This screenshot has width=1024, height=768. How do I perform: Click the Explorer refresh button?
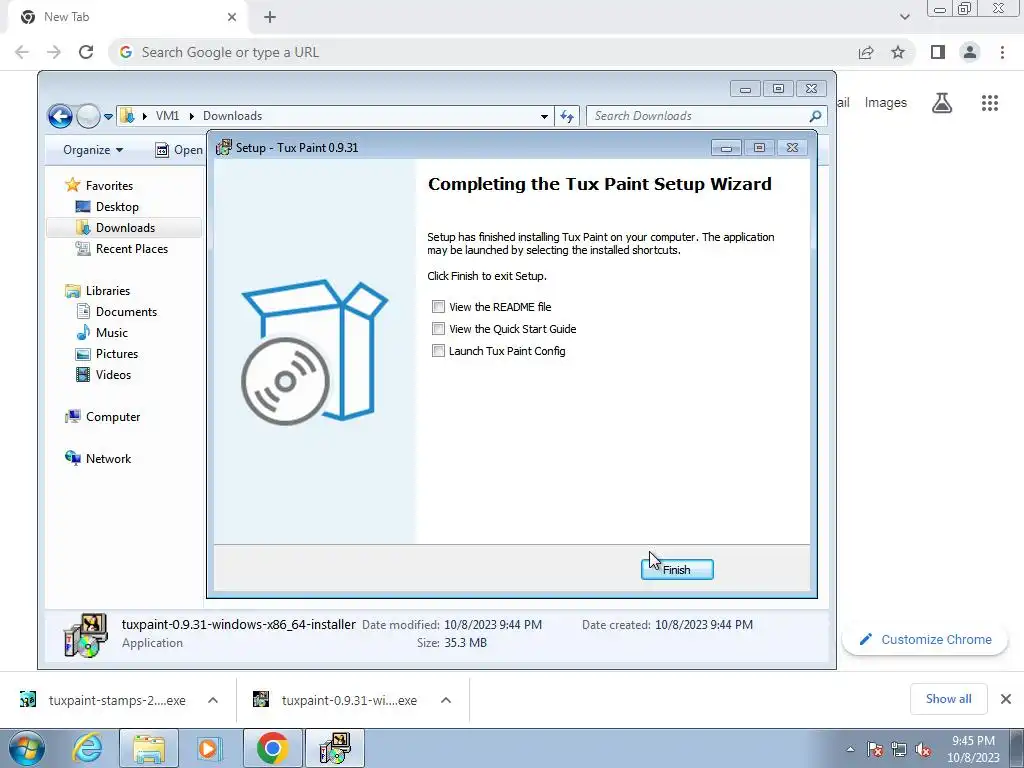coord(567,116)
